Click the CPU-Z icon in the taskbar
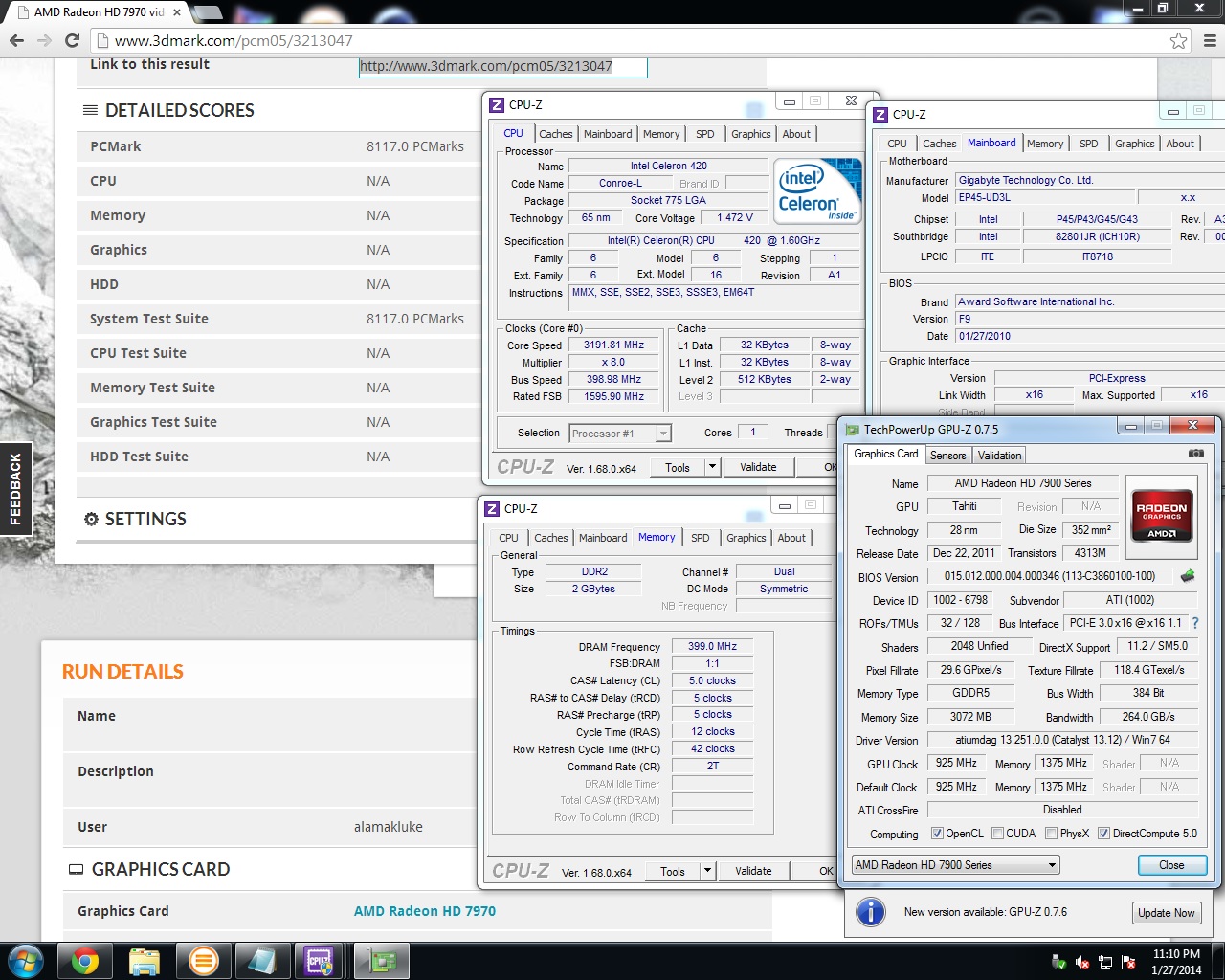Viewport: 1225px width, 980px height. point(318,961)
